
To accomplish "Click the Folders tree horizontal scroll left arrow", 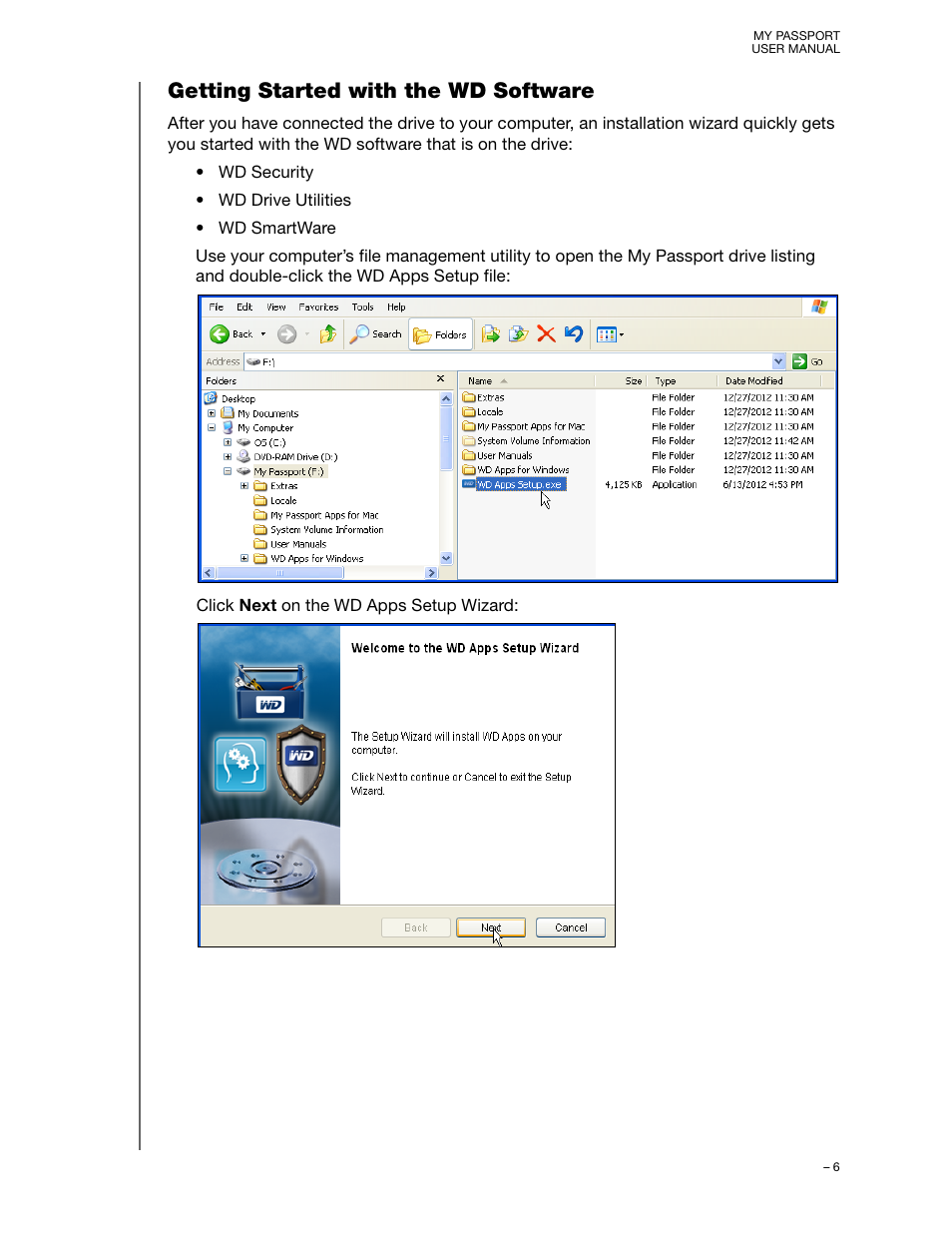I will (x=209, y=573).
